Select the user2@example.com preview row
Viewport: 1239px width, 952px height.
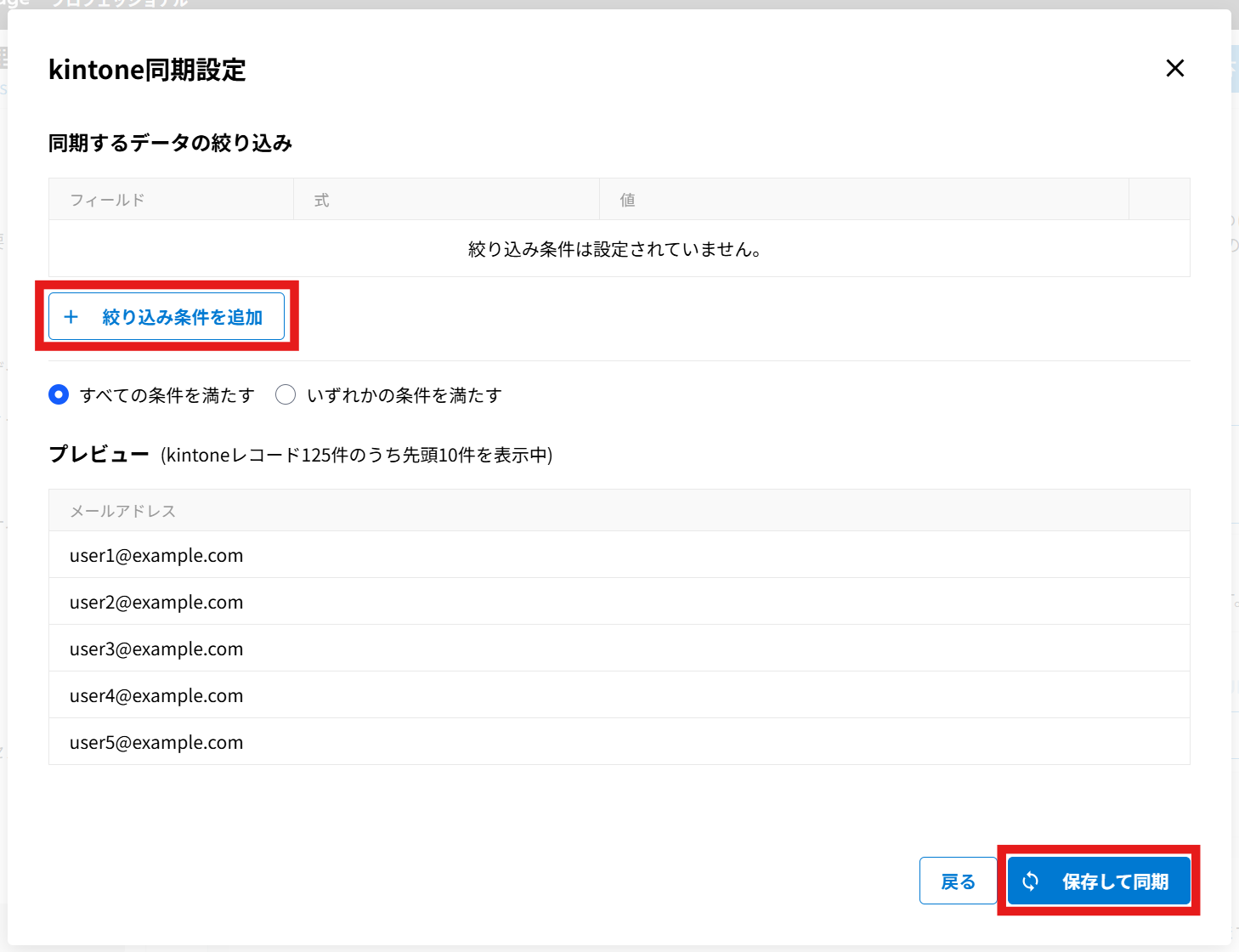156,602
